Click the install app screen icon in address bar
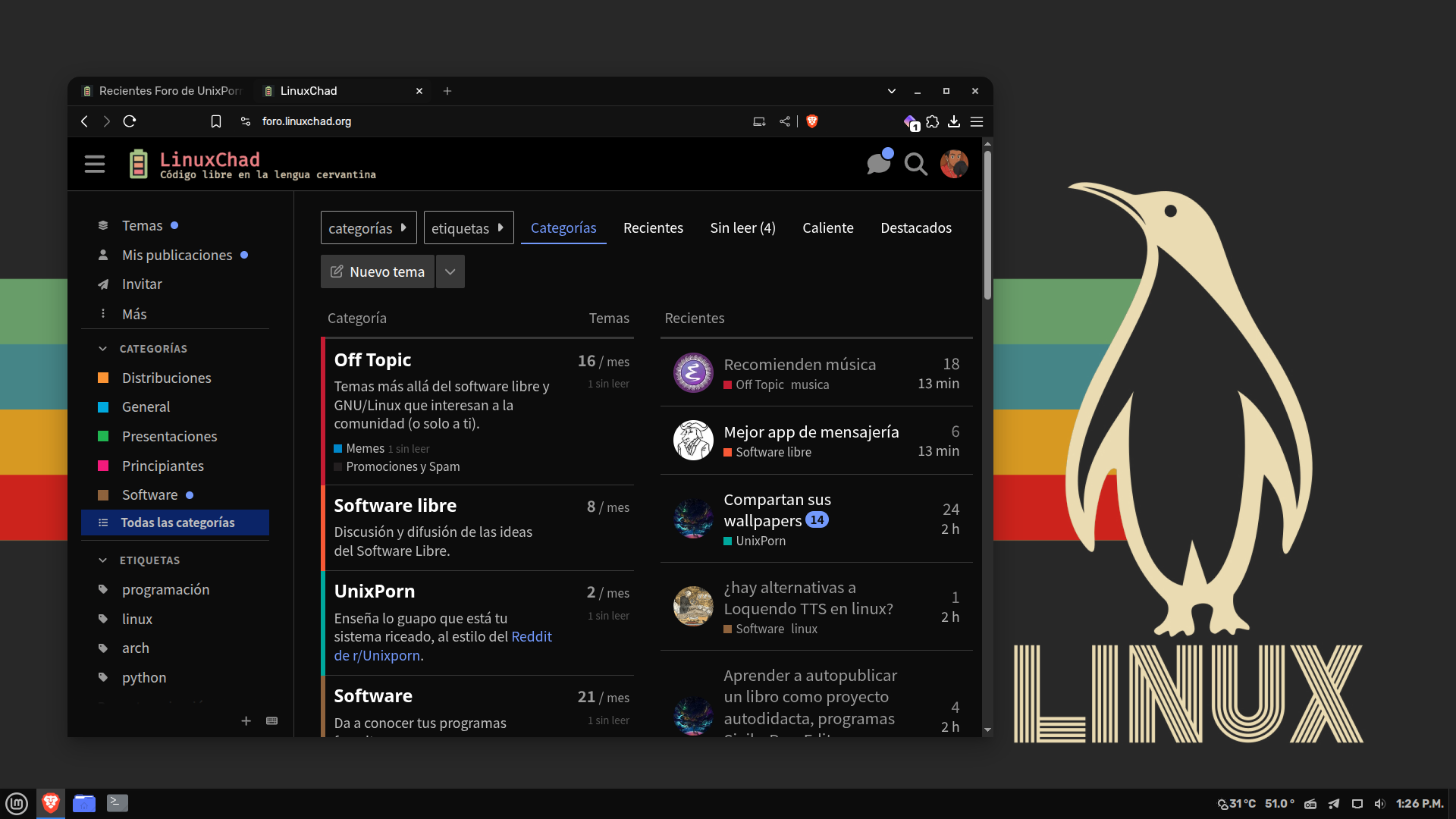 [759, 121]
